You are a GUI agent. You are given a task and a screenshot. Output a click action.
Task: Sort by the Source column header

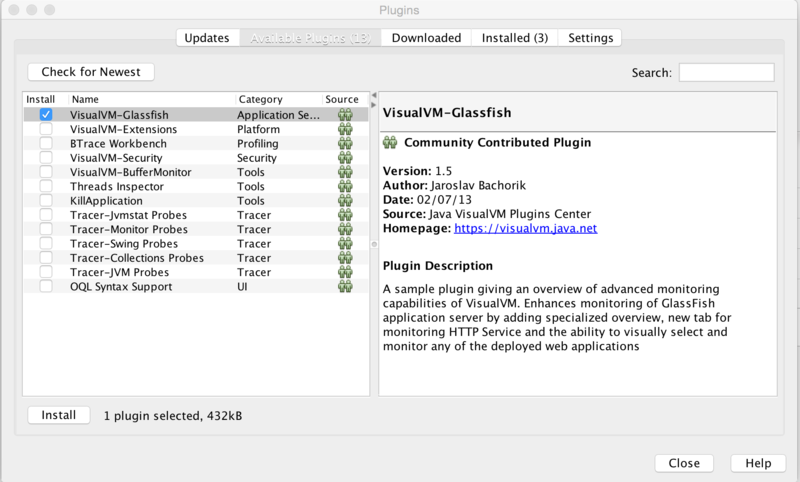tap(345, 99)
